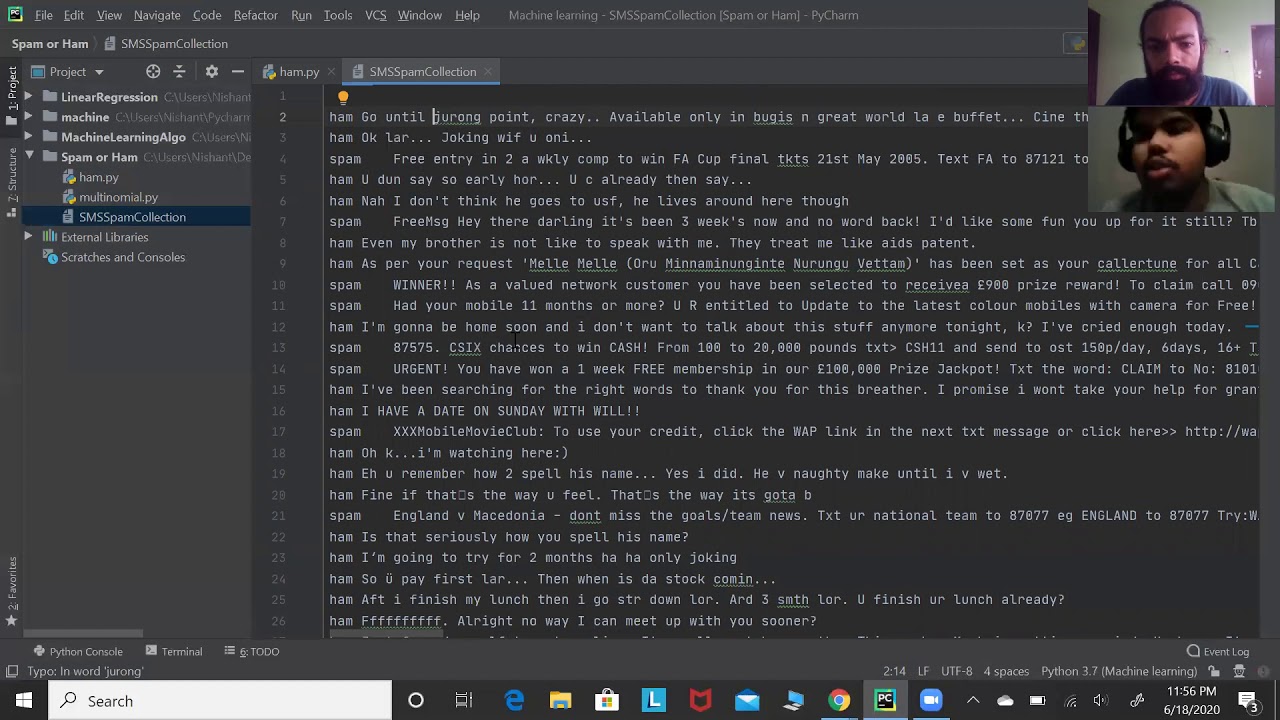Open the Code menu
The image size is (1280, 720).
click(207, 15)
